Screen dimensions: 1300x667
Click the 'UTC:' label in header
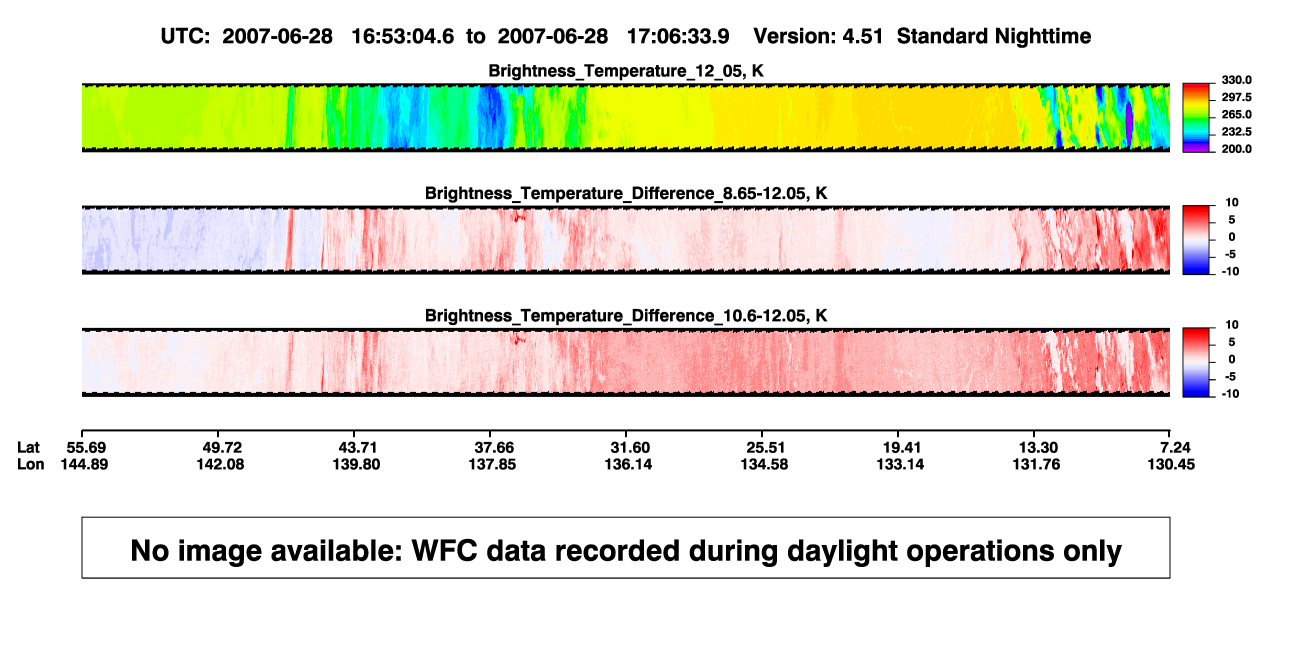click(x=185, y=36)
